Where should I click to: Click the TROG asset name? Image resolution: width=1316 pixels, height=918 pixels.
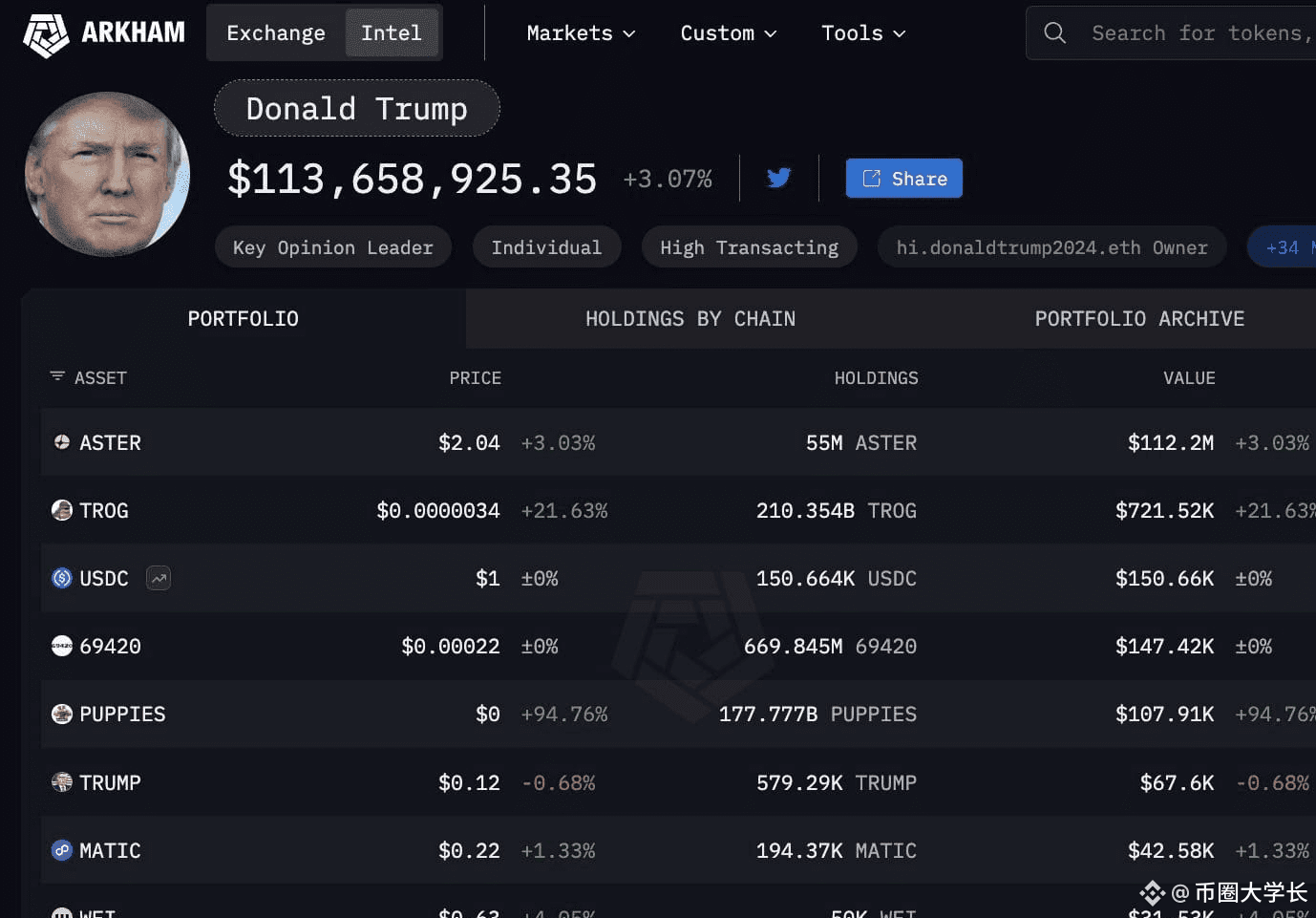coord(104,510)
